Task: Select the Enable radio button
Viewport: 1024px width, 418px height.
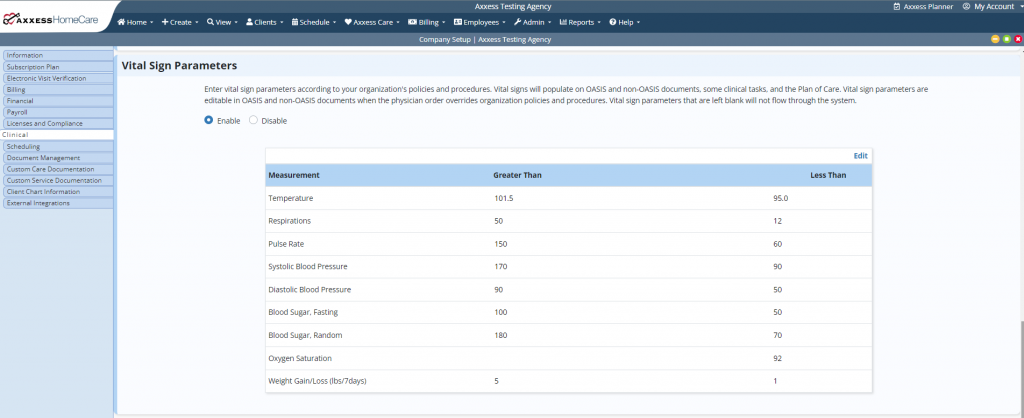Action: coord(209,120)
